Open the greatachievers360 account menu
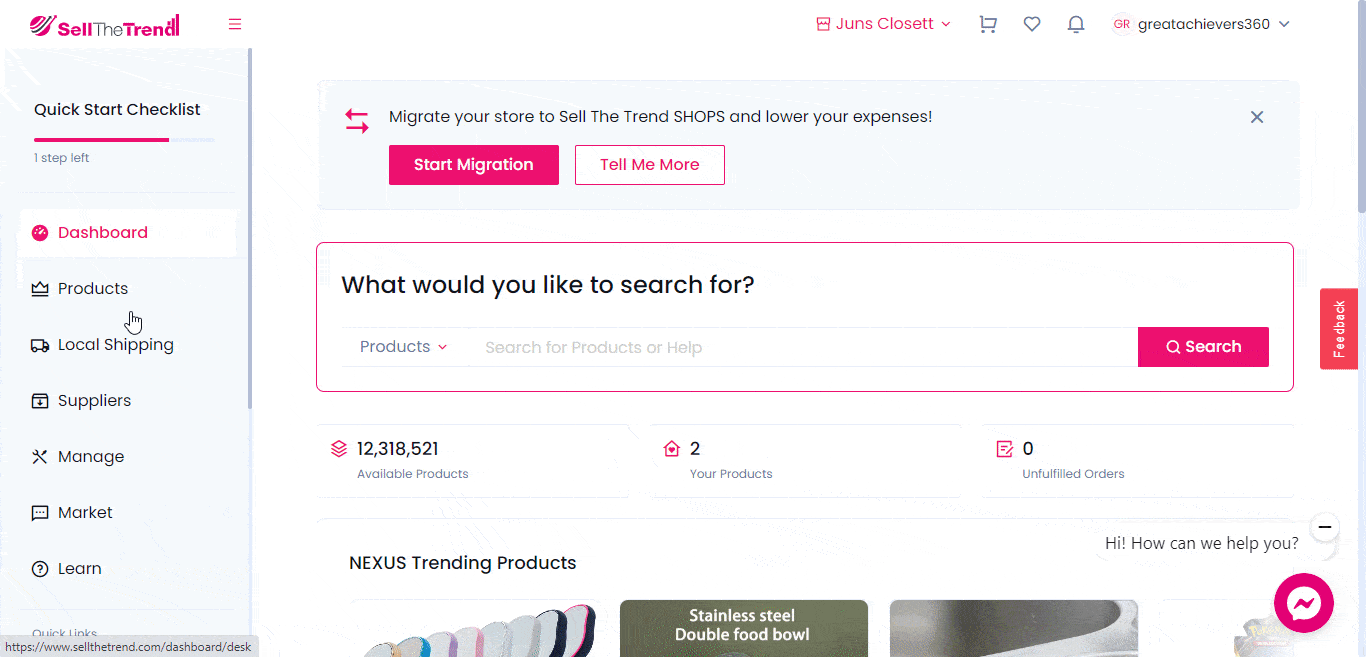This screenshot has height=657, width=1366. pyautogui.click(x=1201, y=24)
